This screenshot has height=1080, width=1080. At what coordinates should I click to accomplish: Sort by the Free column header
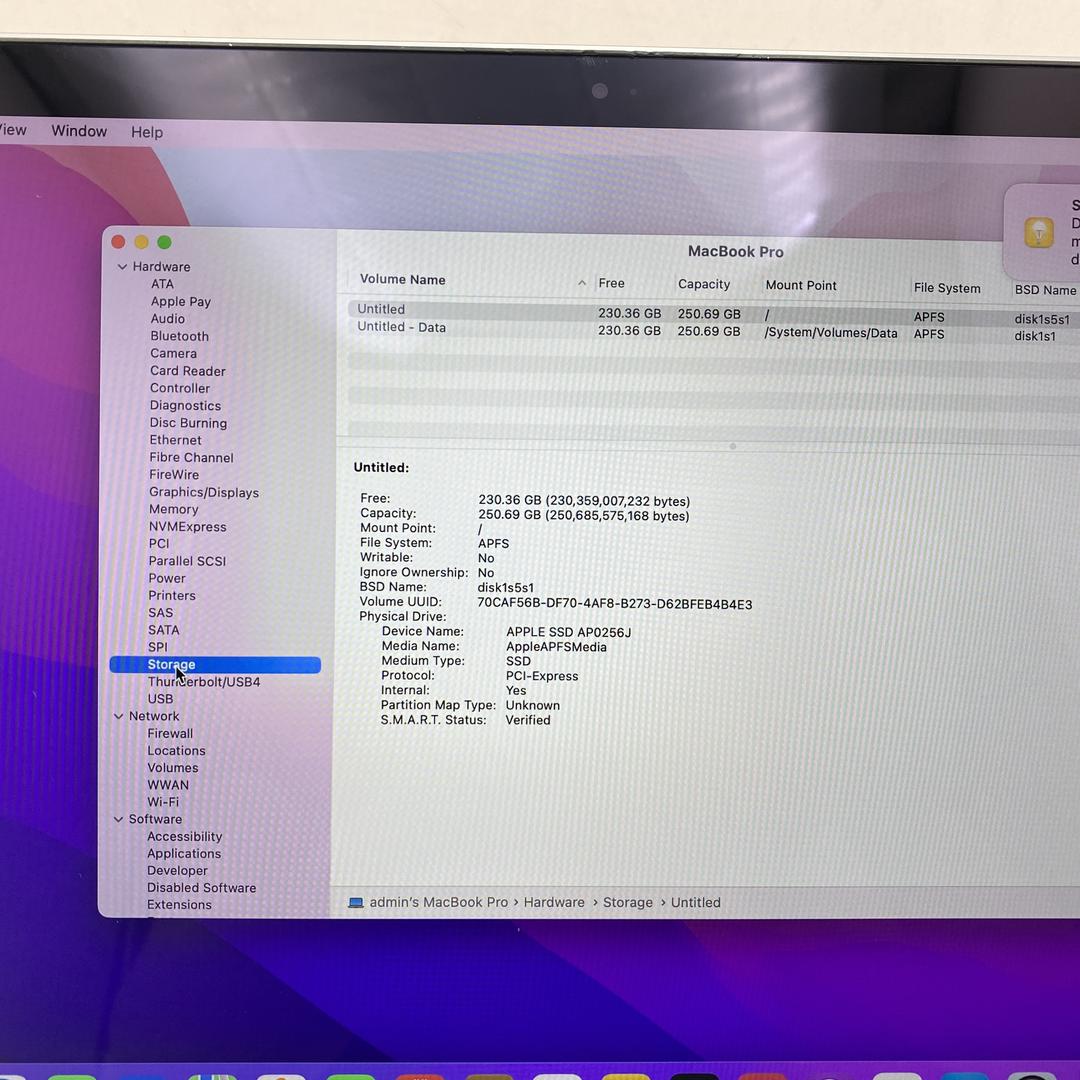(x=612, y=283)
